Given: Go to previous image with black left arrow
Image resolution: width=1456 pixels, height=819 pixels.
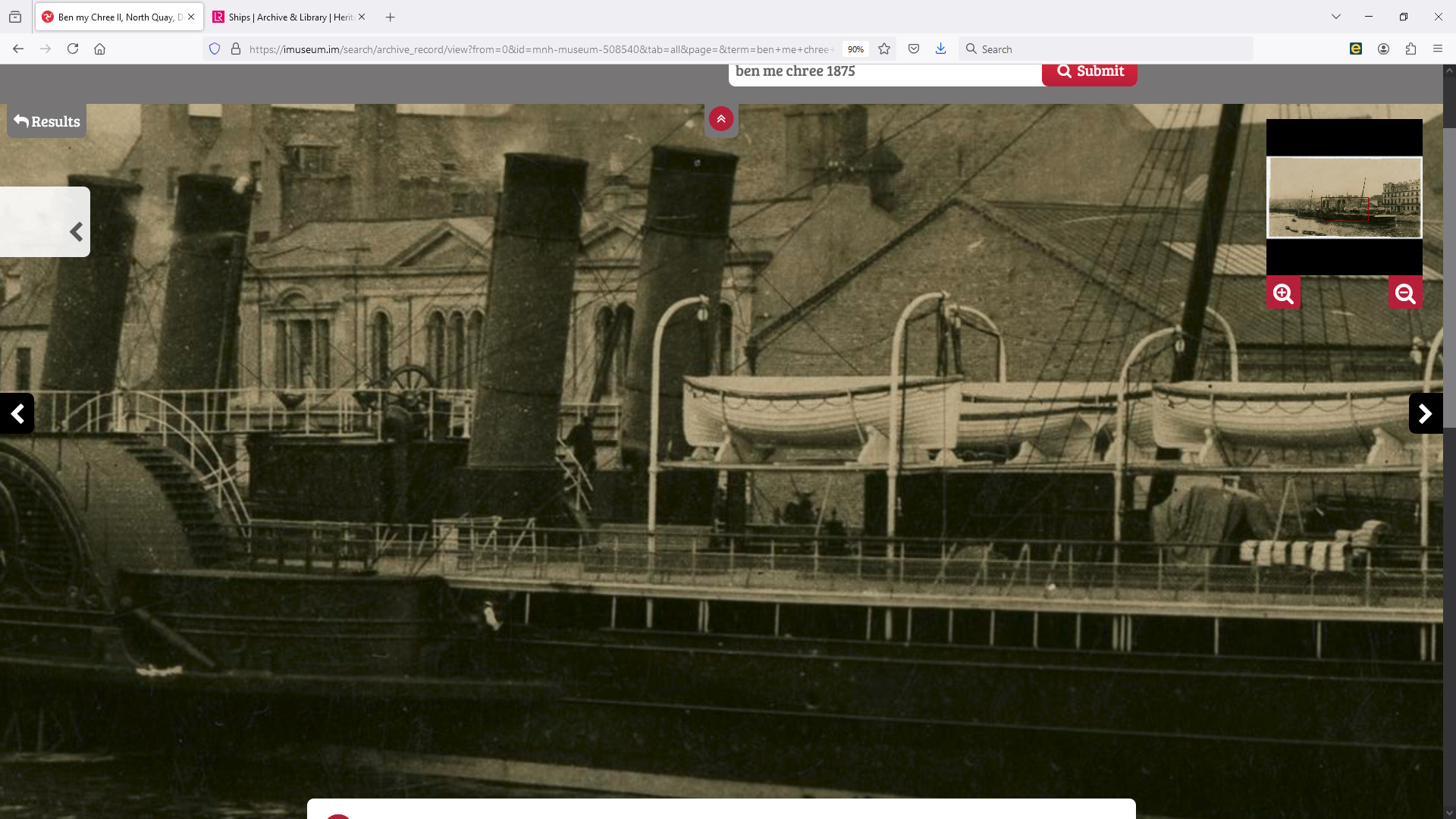Looking at the screenshot, I should pyautogui.click(x=17, y=413).
